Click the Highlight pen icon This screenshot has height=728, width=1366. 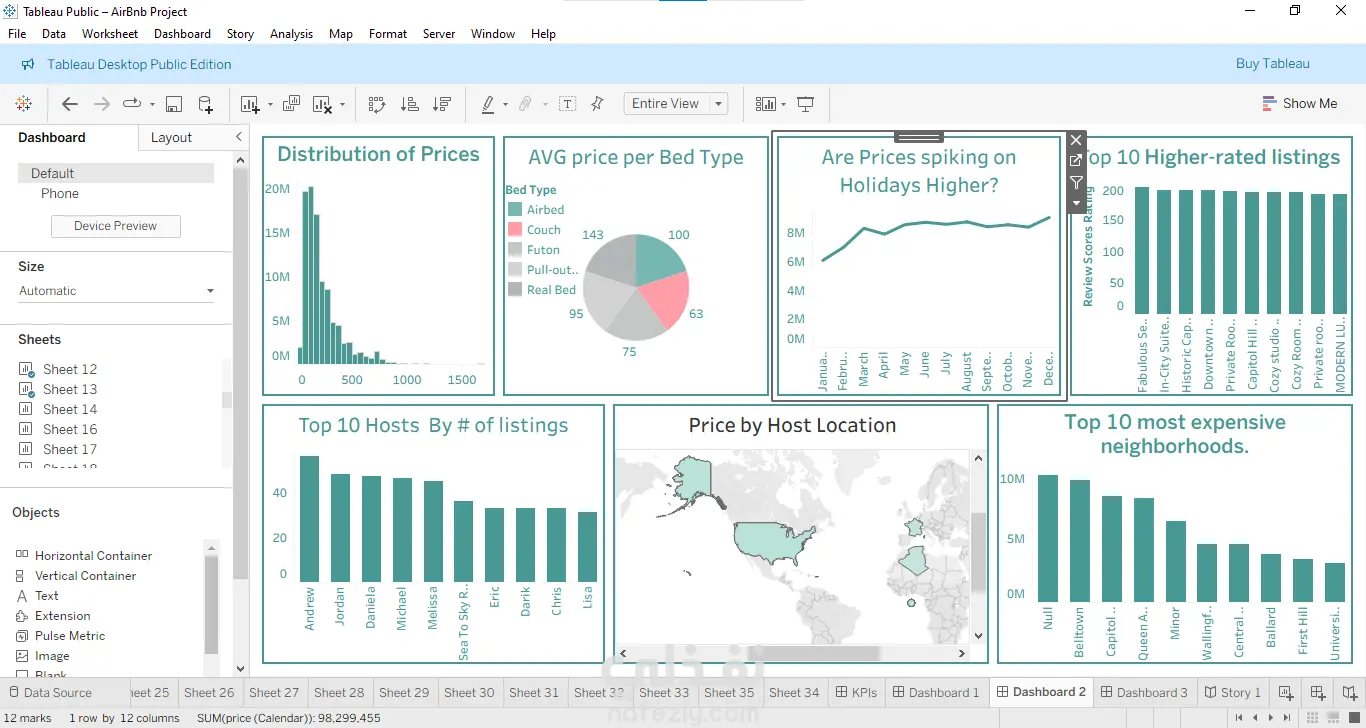488,104
